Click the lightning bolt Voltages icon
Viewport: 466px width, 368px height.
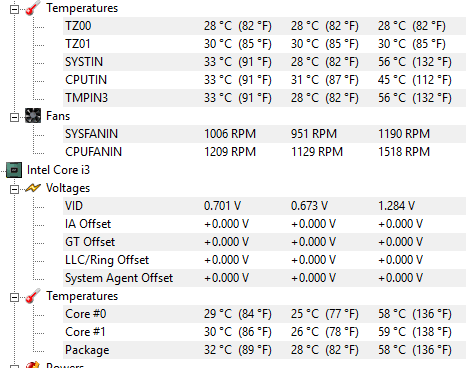click(x=33, y=188)
